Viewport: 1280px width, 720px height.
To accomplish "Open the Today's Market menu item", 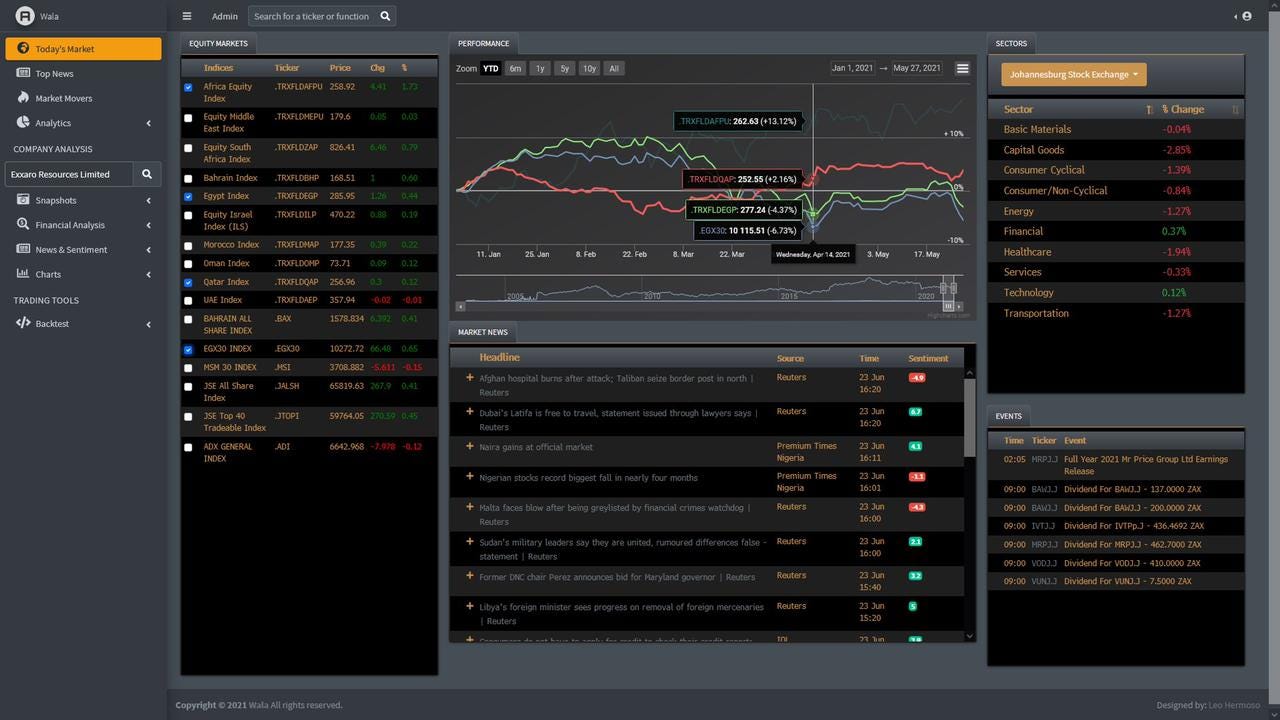I will 83,48.
